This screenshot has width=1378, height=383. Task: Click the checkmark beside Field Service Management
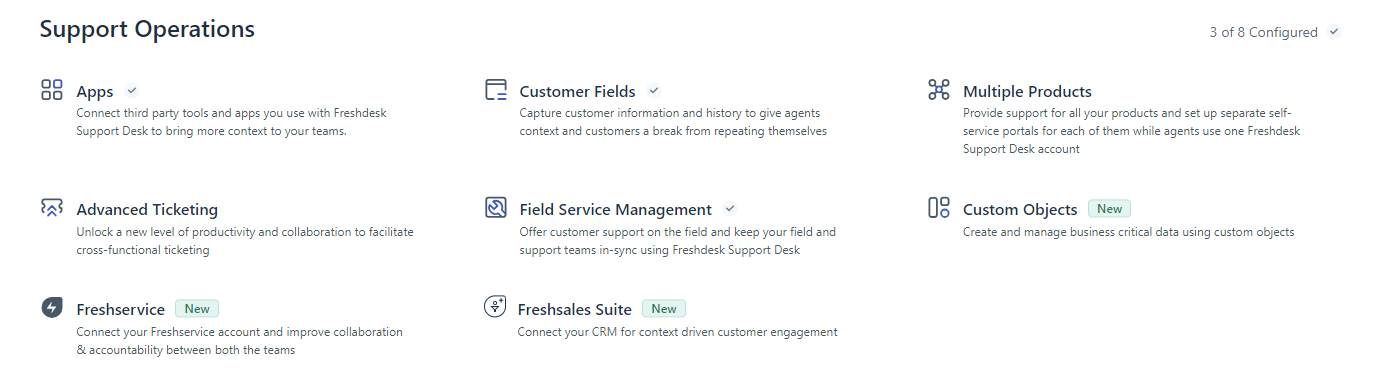730,209
